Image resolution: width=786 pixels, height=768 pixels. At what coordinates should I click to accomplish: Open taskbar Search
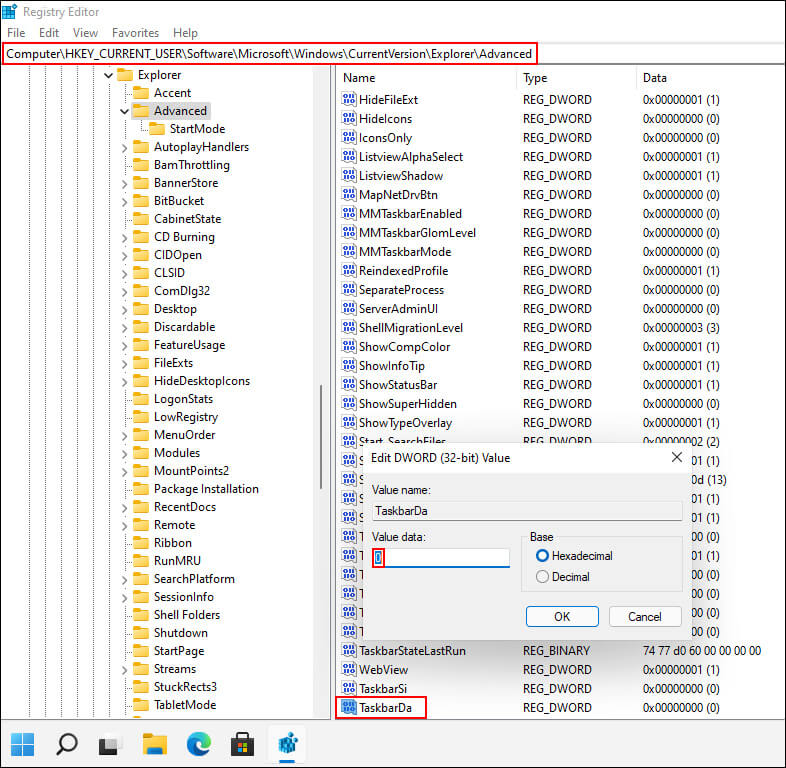point(66,744)
